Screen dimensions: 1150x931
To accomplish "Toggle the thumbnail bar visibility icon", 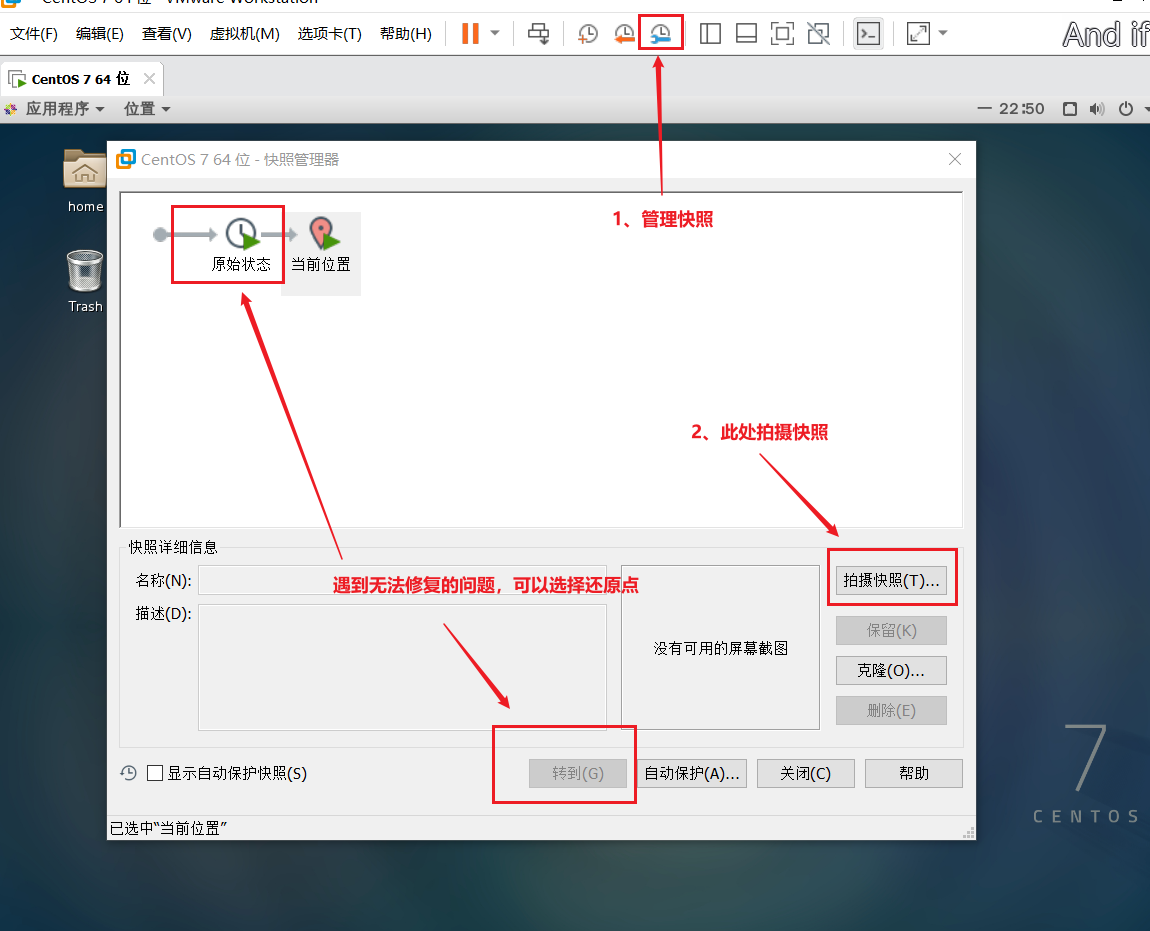I will pos(746,33).
